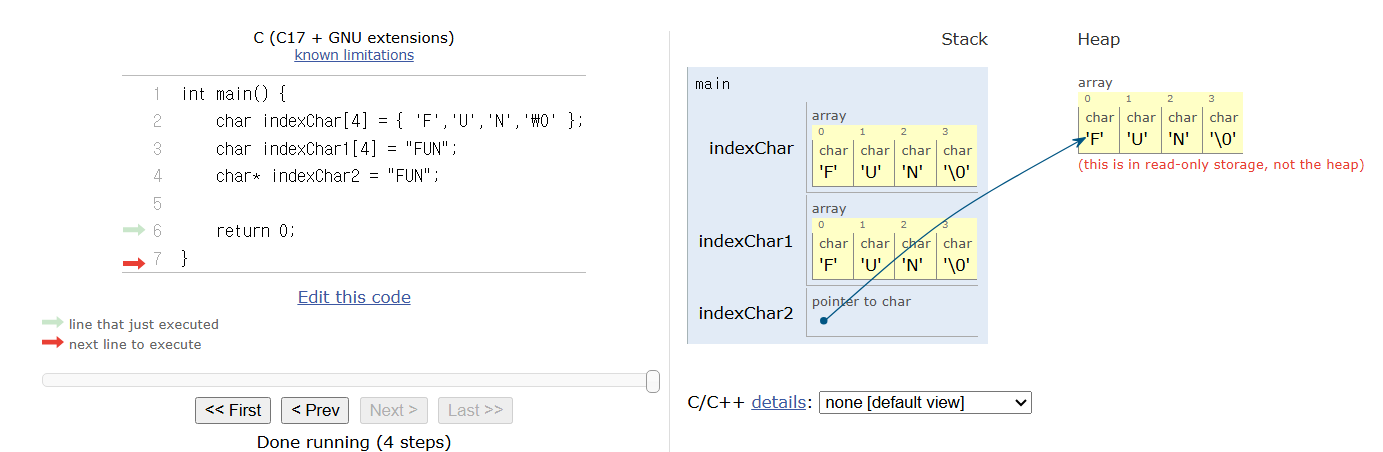Click 'U' cell in the Heap array
This screenshot has height=452, width=1383.
pos(1140,128)
